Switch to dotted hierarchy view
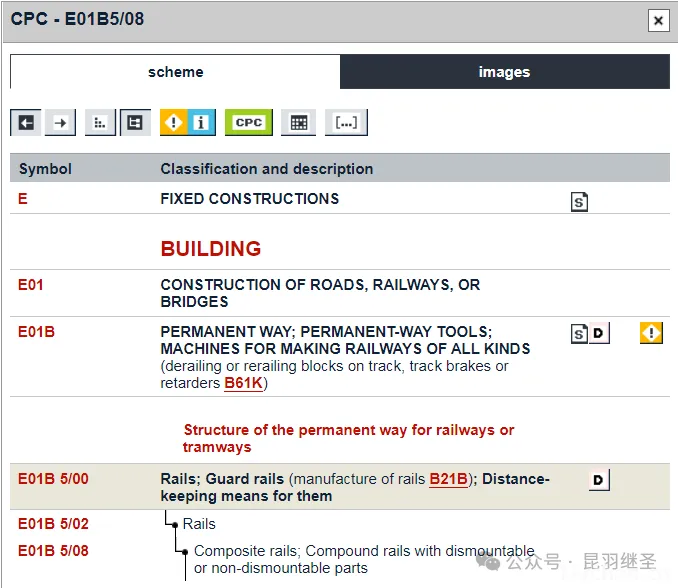 coord(99,122)
